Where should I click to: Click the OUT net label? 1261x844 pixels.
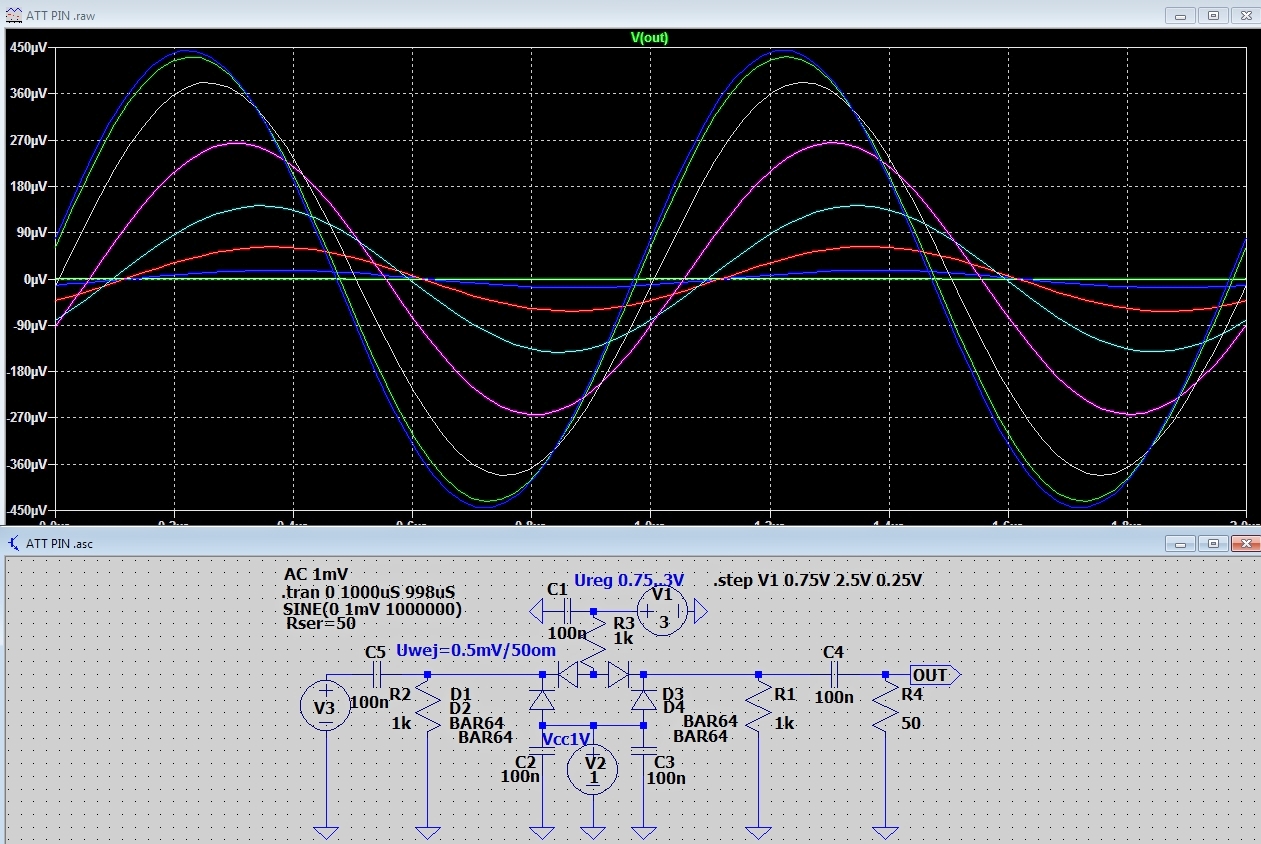[x=932, y=676]
